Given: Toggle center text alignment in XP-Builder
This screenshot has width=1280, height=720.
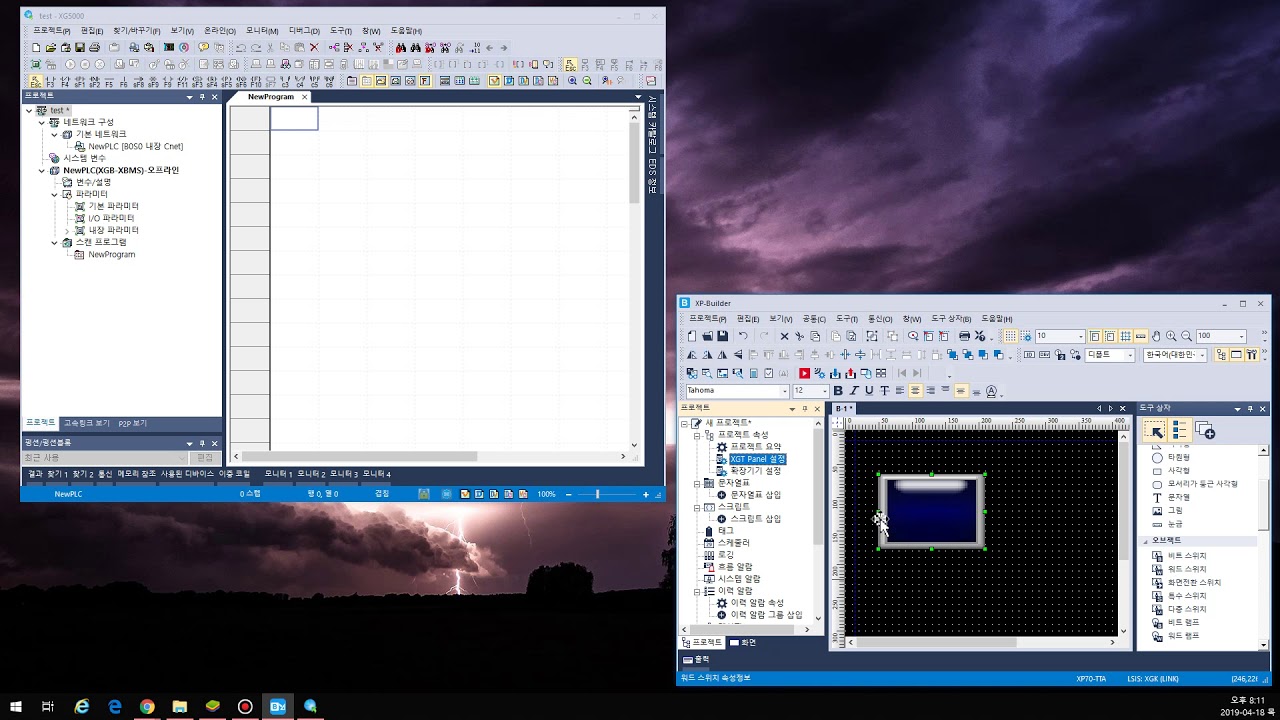Looking at the screenshot, I should tap(915, 391).
